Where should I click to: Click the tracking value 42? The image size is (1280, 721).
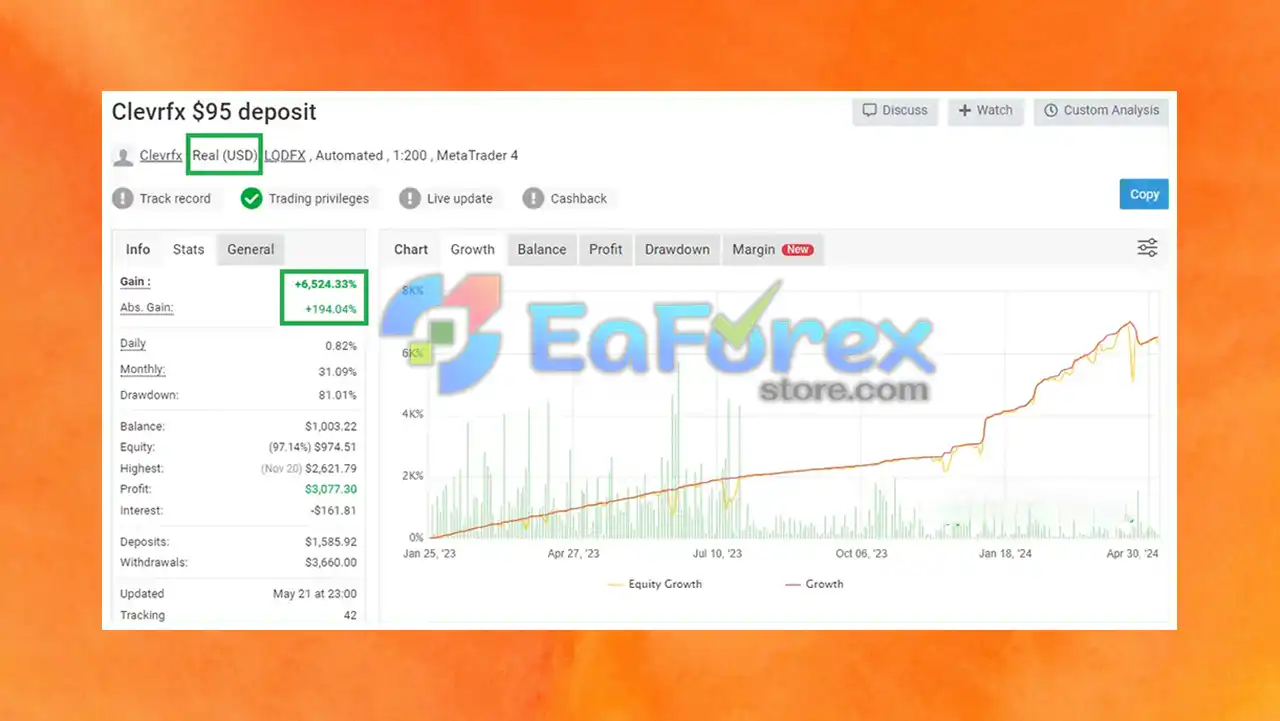pos(350,615)
